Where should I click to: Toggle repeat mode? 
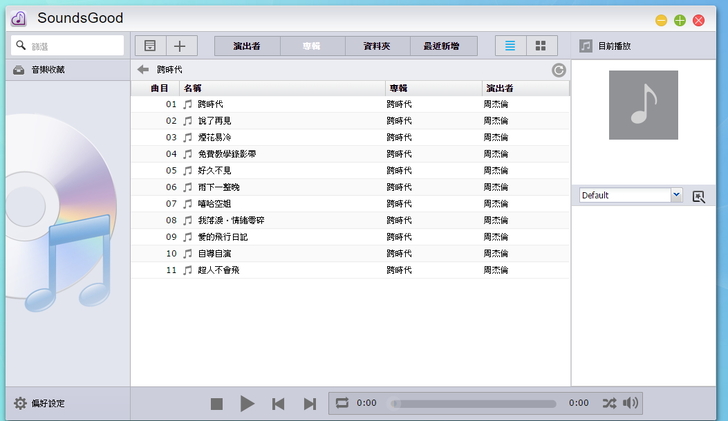click(x=342, y=403)
